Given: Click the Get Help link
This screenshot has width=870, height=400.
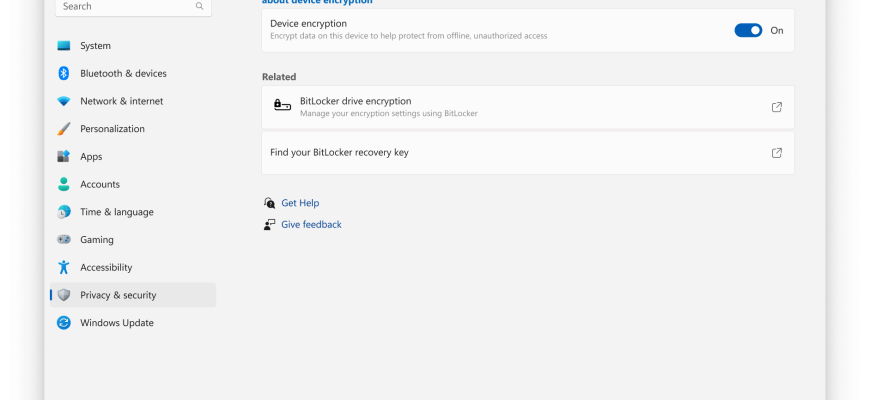Looking at the screenshot, I should (300, 203).
